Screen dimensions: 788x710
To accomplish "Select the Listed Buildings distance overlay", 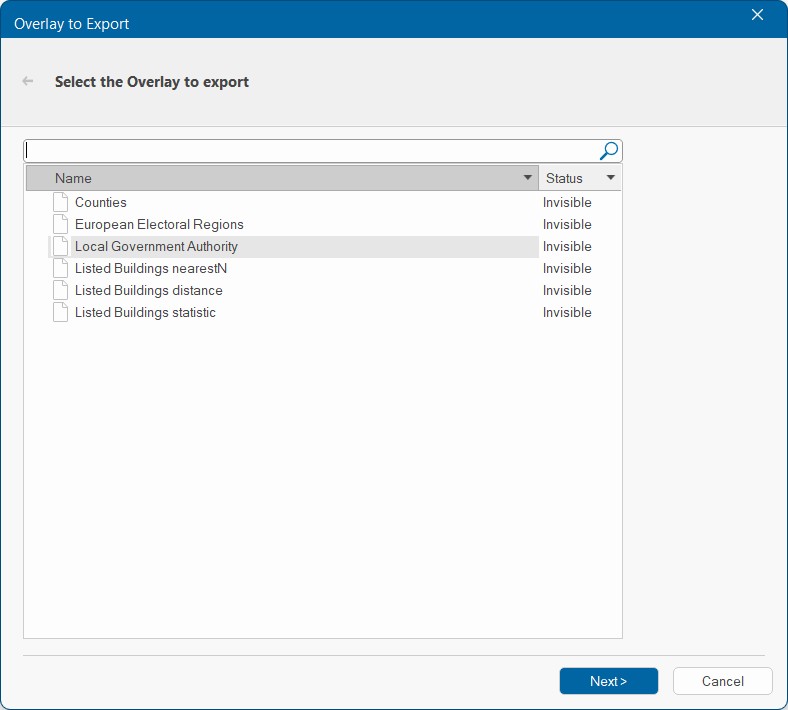I will coord(149,290).
